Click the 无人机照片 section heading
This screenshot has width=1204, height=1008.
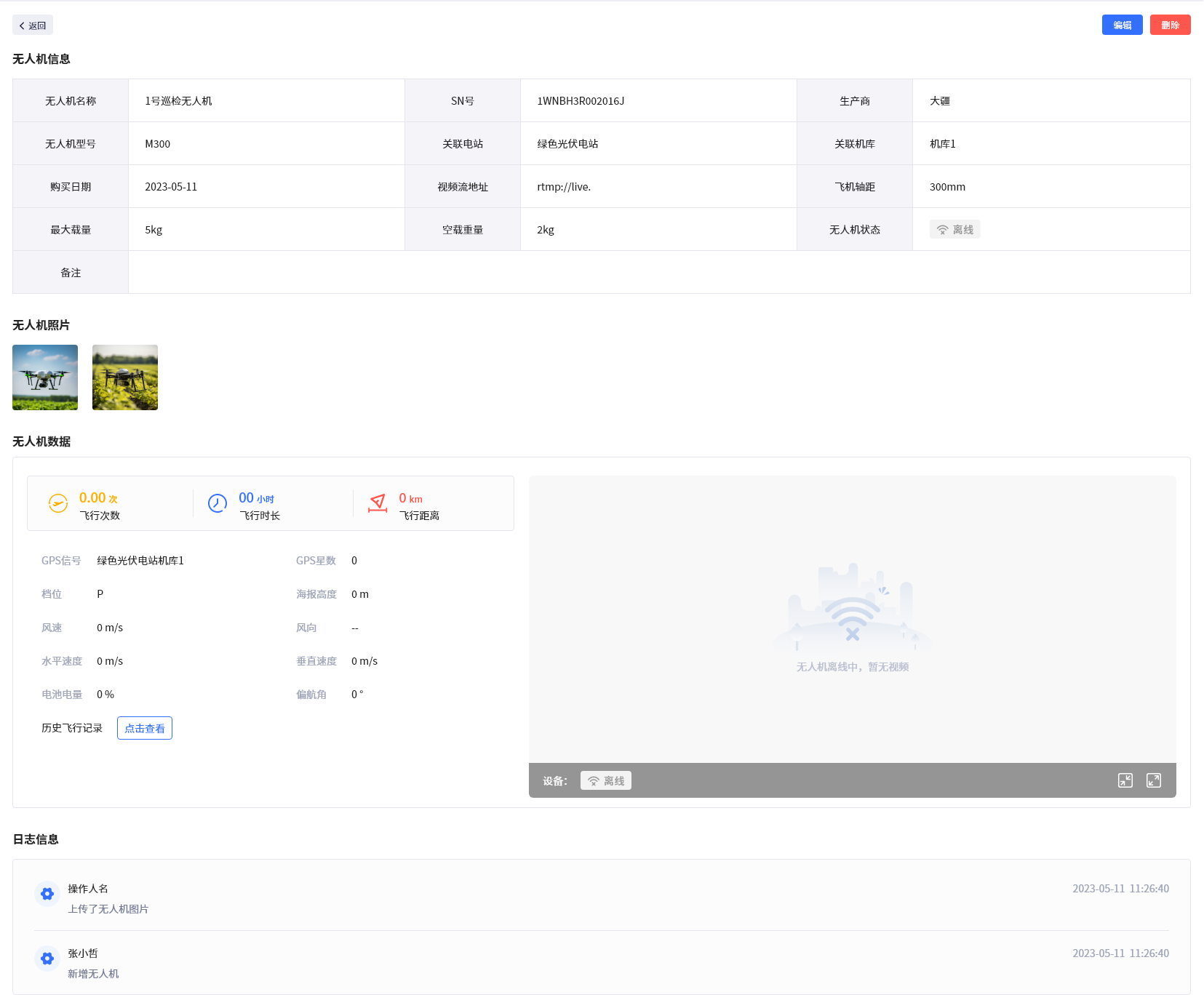pos(41,325)
